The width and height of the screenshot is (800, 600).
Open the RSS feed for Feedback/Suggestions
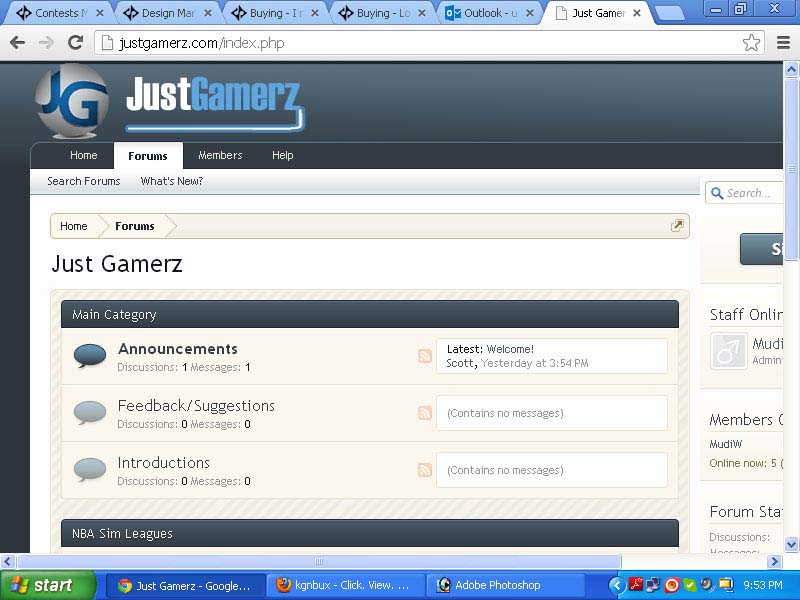tap(424, 413)
